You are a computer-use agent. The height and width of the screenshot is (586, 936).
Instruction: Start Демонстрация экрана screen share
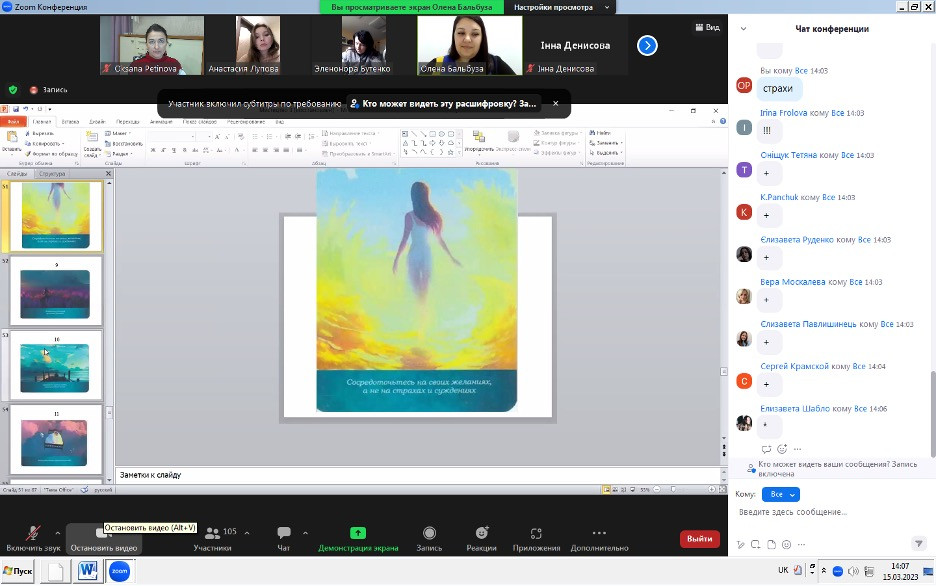coord(358,535)
